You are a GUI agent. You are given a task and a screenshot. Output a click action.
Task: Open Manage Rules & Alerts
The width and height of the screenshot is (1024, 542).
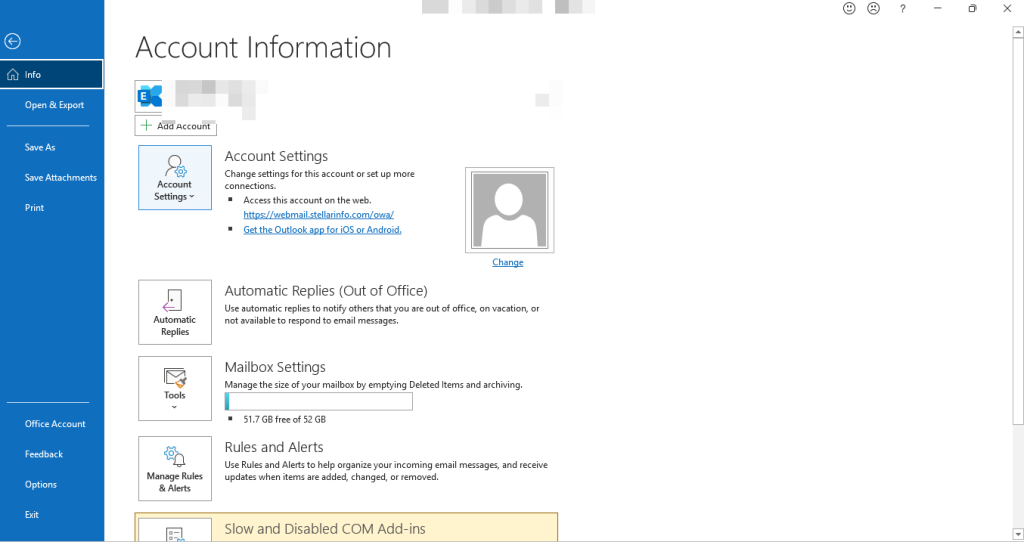pyautogui.click(x=175, y=469)
